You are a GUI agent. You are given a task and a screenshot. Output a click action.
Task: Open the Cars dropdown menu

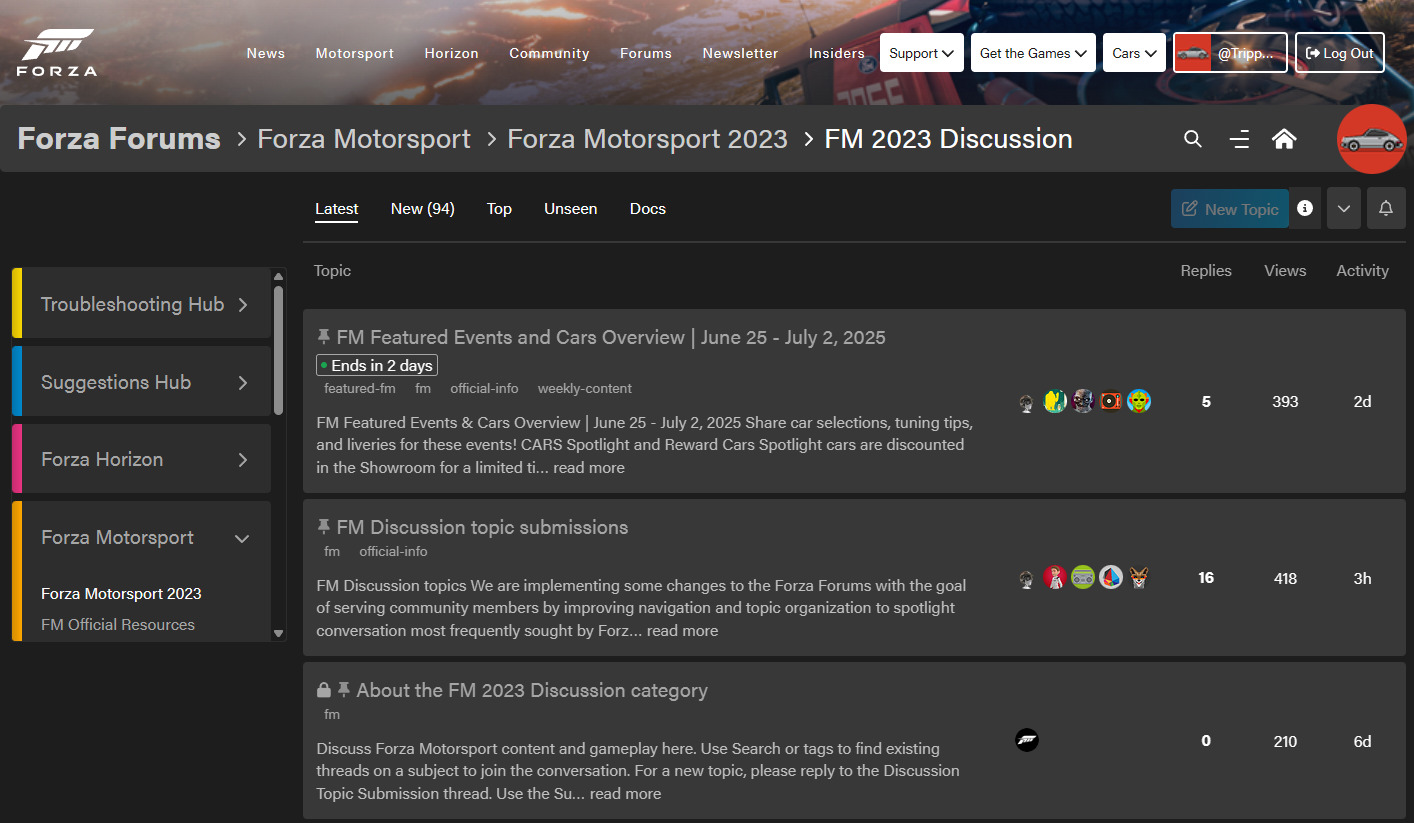tap(1135, 53)
